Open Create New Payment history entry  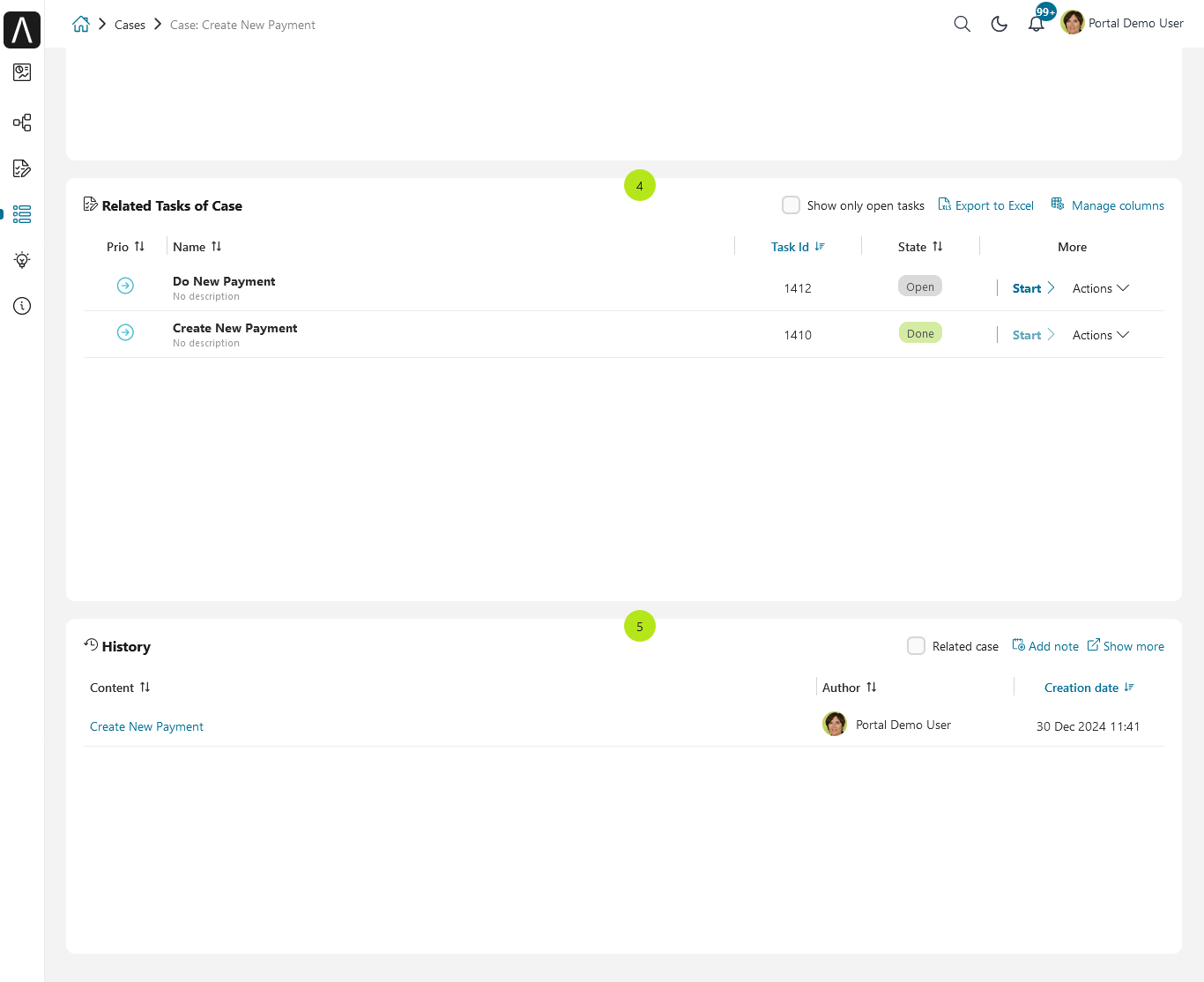[x=146, y=726]
